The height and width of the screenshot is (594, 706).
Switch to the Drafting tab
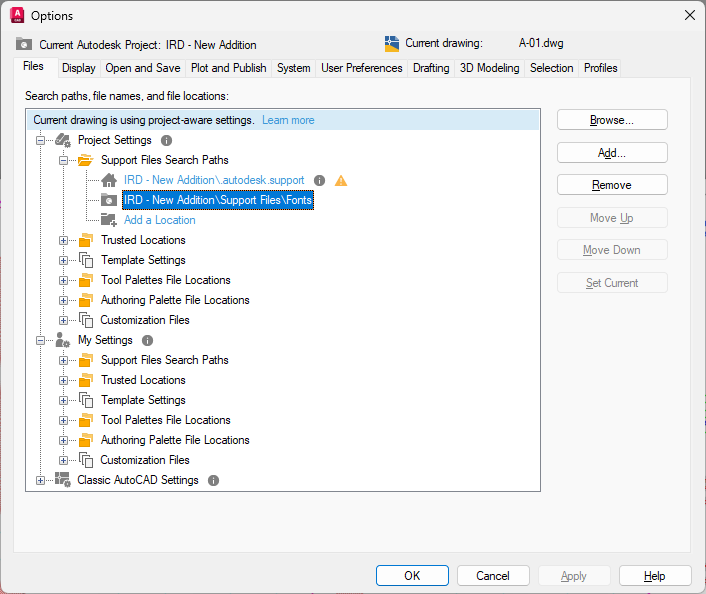click(x=431, y=68)
